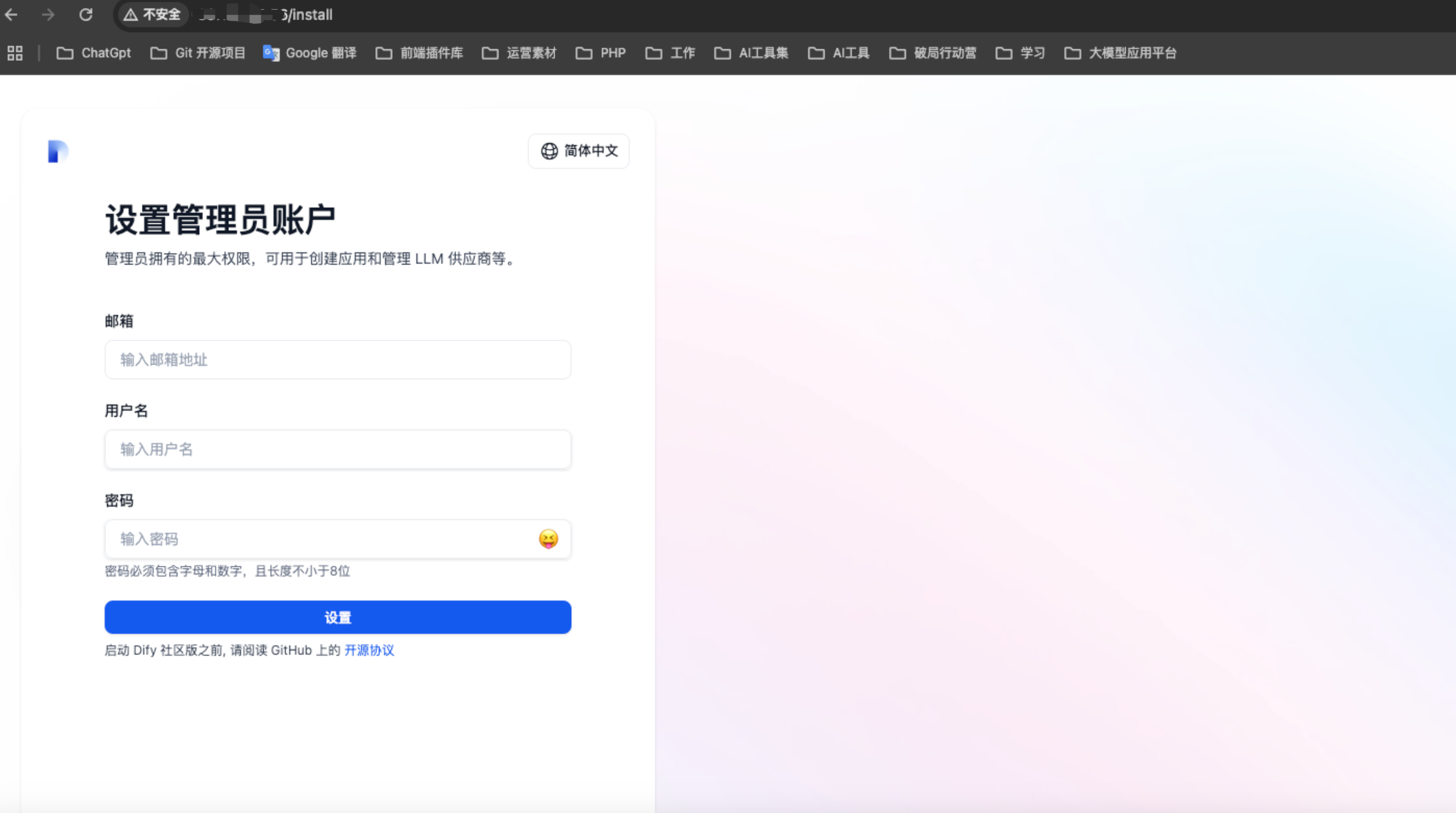1456x813 pixels.
Task: Click the browser forward arrow icon
Action: 48,15
